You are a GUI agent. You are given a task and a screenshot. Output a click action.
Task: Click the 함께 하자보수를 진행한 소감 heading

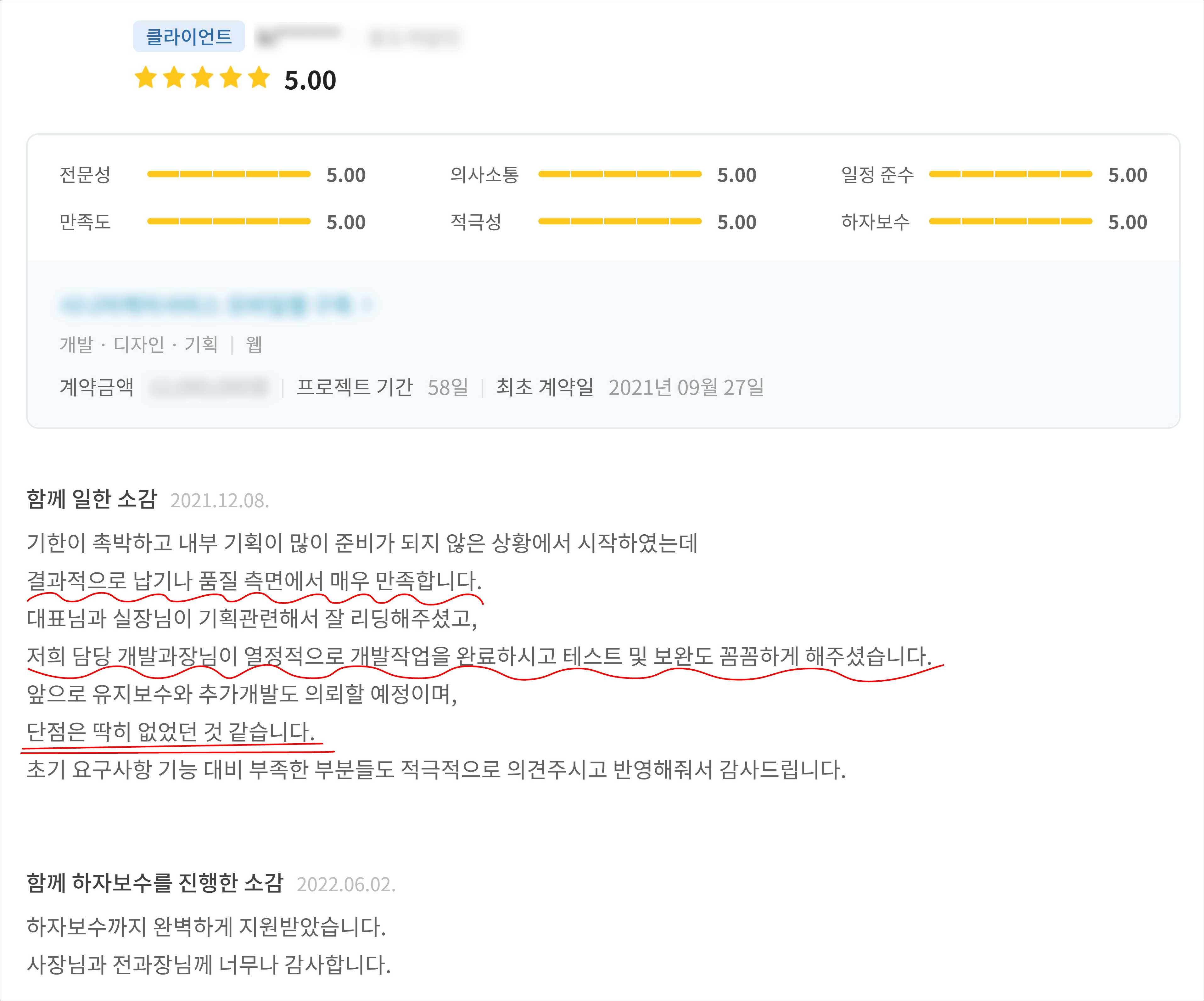click(155, 883)
